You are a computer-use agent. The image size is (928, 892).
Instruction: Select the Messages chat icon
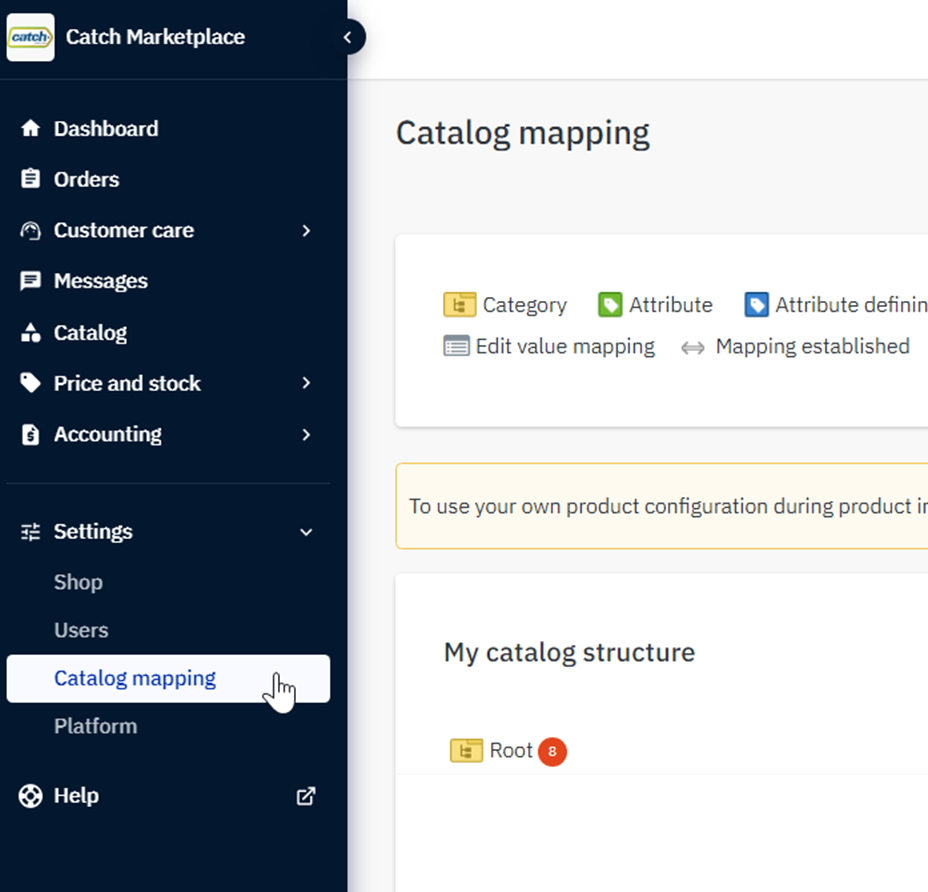click(30, 281)
